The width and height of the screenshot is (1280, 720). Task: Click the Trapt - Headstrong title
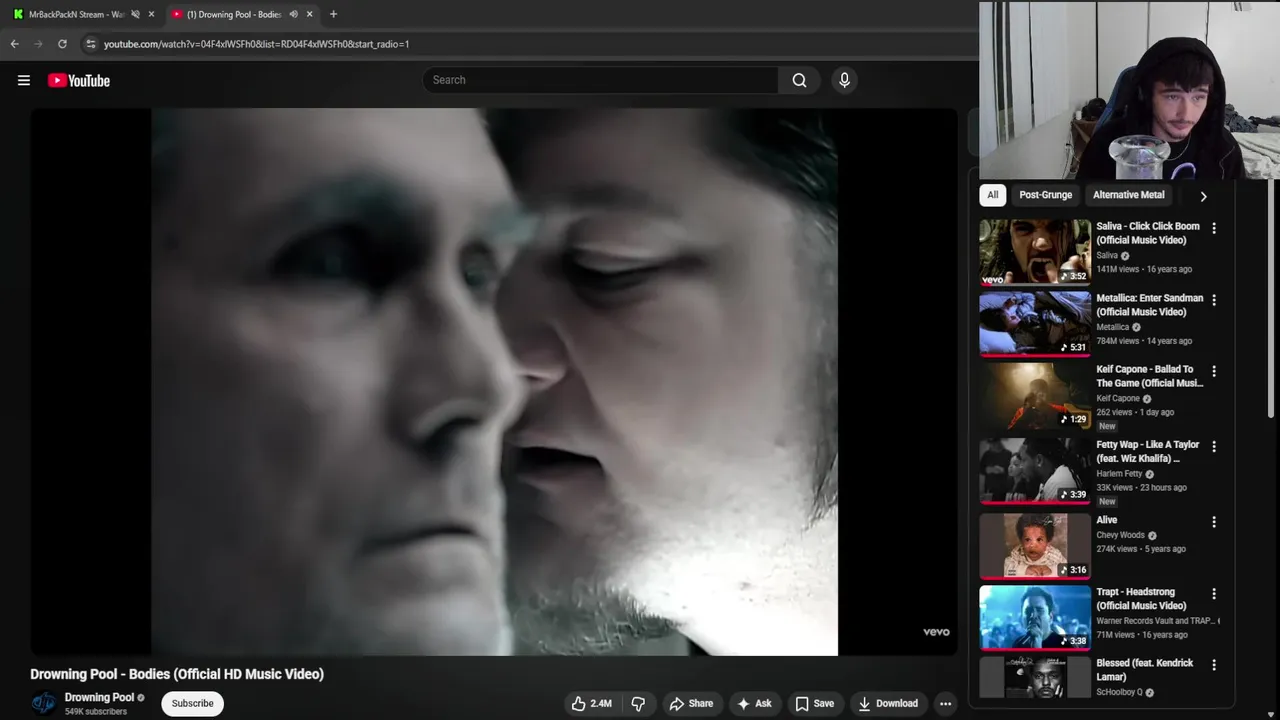coord(1141,599)
